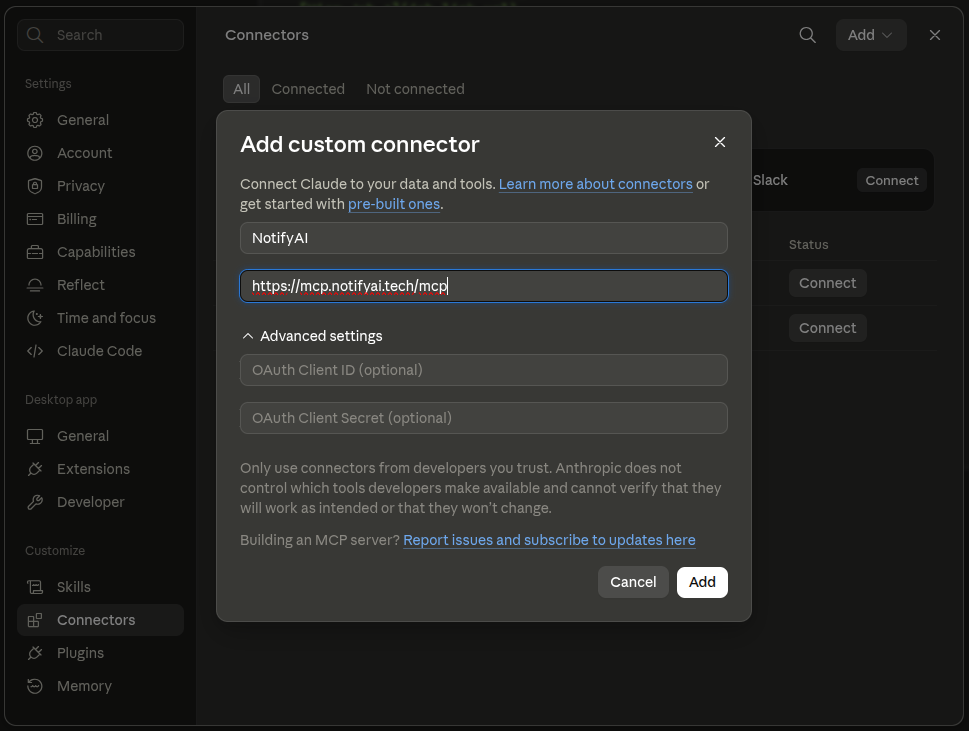
Task: Click the OAuth Client Secret field
Action: point(484,418)
